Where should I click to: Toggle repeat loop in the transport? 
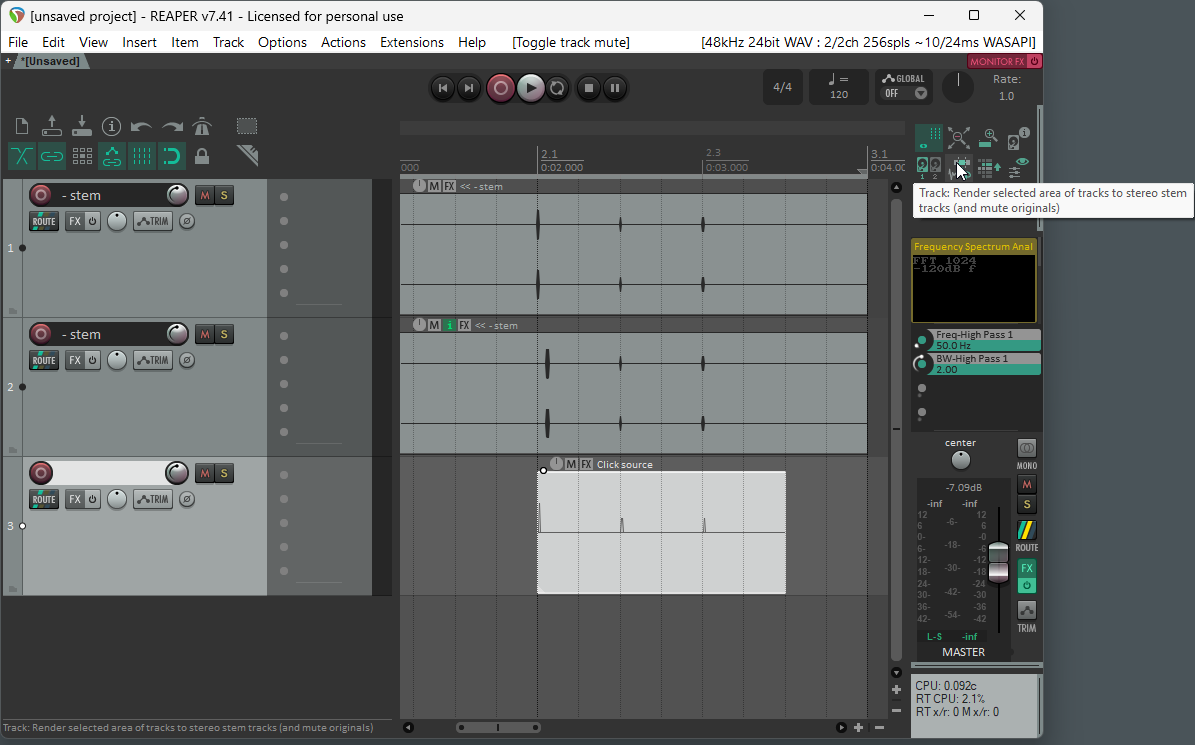(x=558, y=88)
